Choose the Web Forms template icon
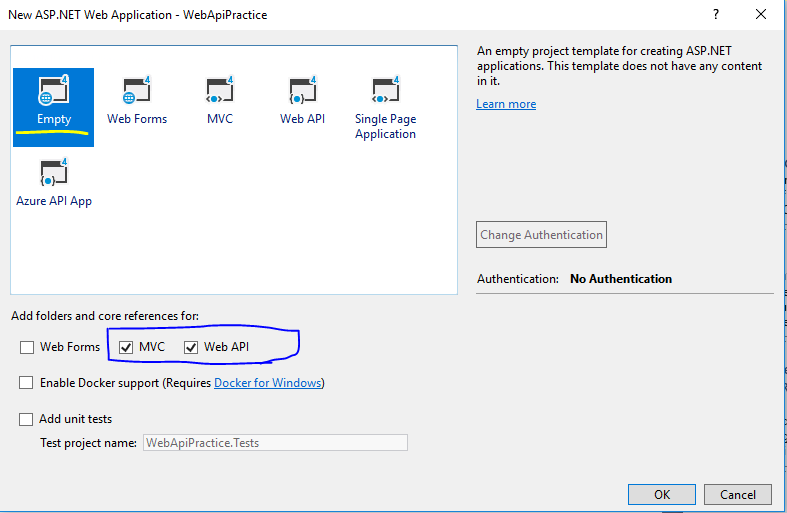 click(137, 90)
